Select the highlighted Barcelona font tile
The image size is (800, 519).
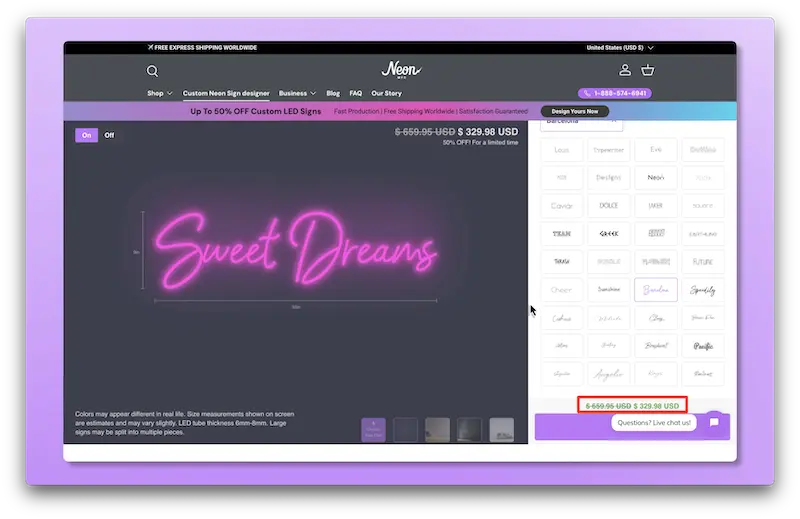[656, 290]
